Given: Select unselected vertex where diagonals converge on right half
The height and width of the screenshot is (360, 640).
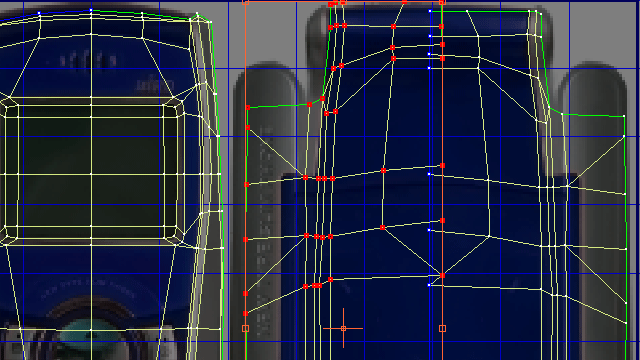Looking at the screenshot, I should click(489, 236).
